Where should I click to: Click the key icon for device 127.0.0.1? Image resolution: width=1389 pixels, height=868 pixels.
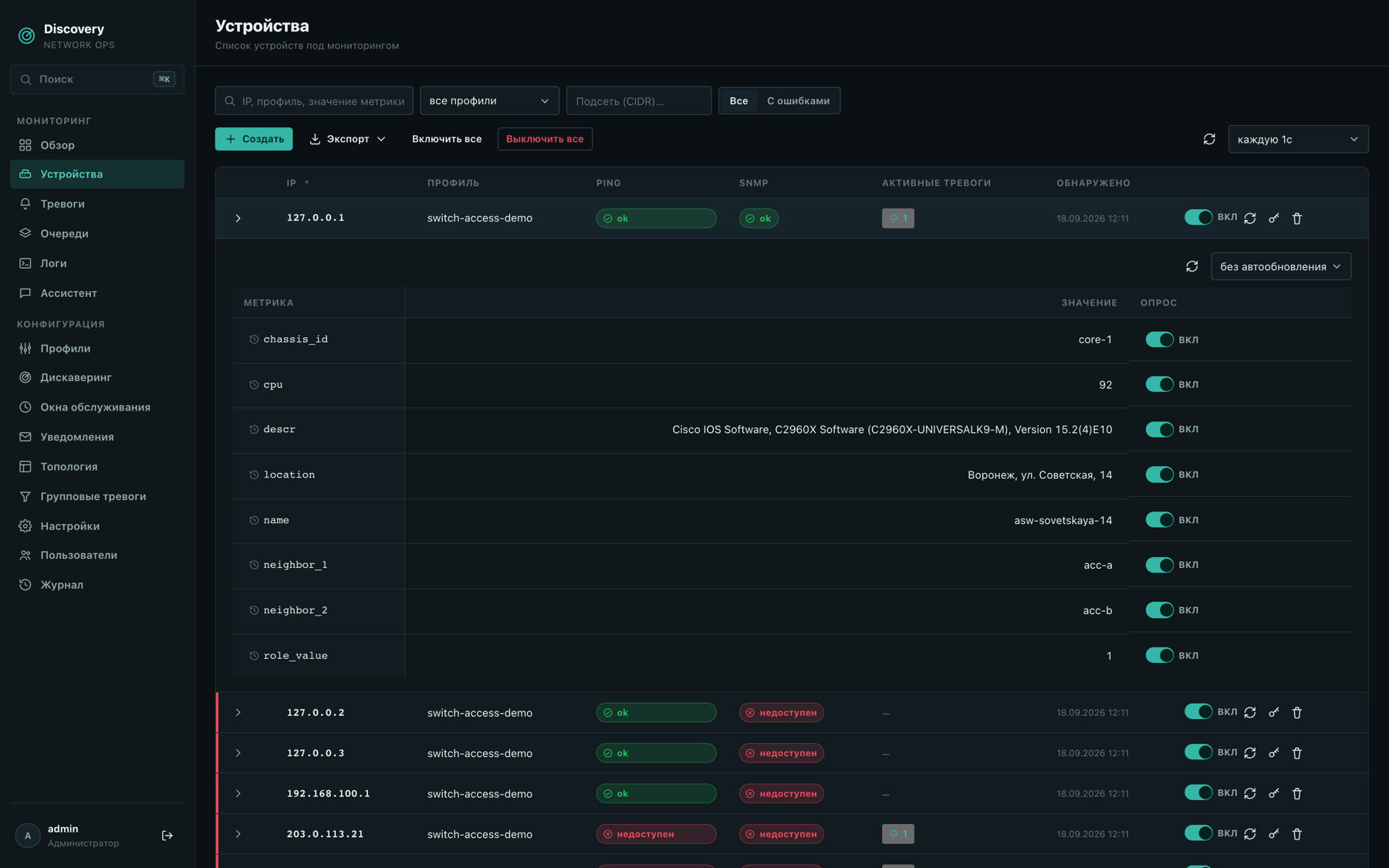click(x=1274, y=218)
